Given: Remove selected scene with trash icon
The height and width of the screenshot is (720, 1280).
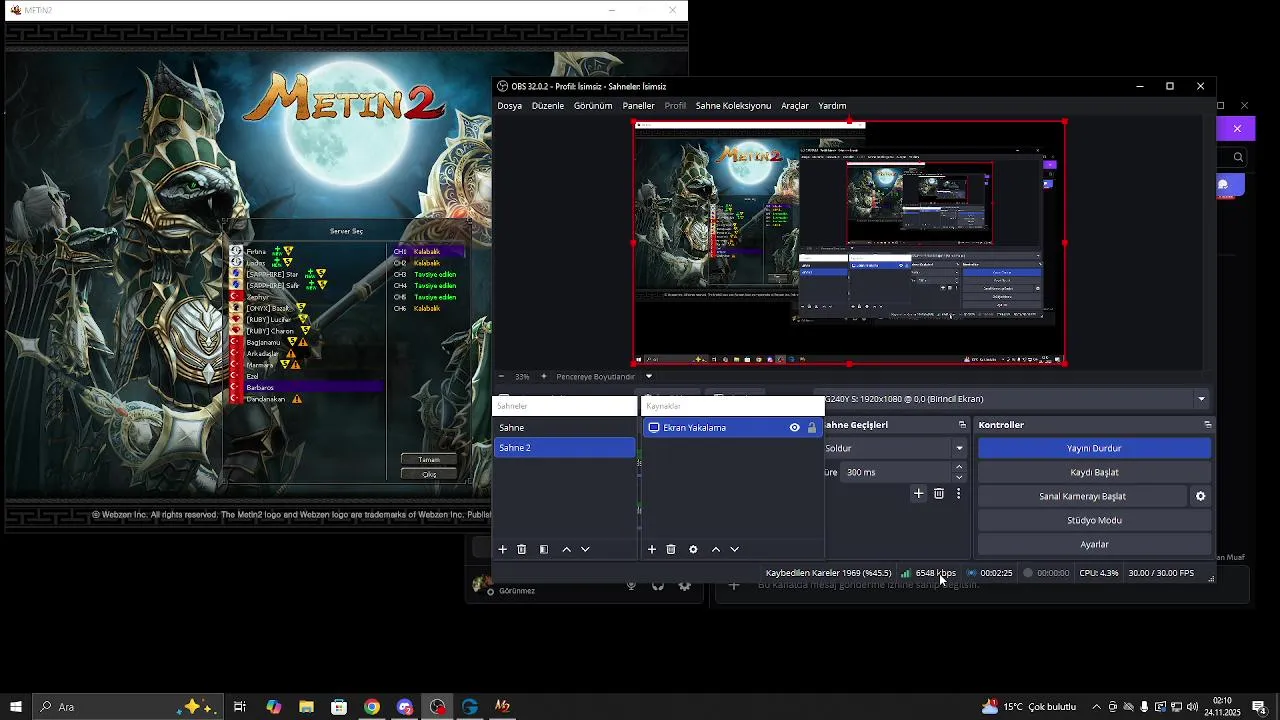Looking at the screenshot, I should pos(522,549).
